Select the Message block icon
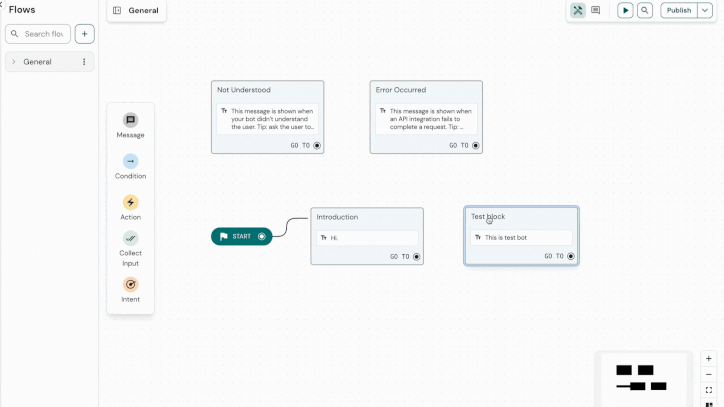Image resolution: width=724 pixels, height=407 pixels. 130,120
